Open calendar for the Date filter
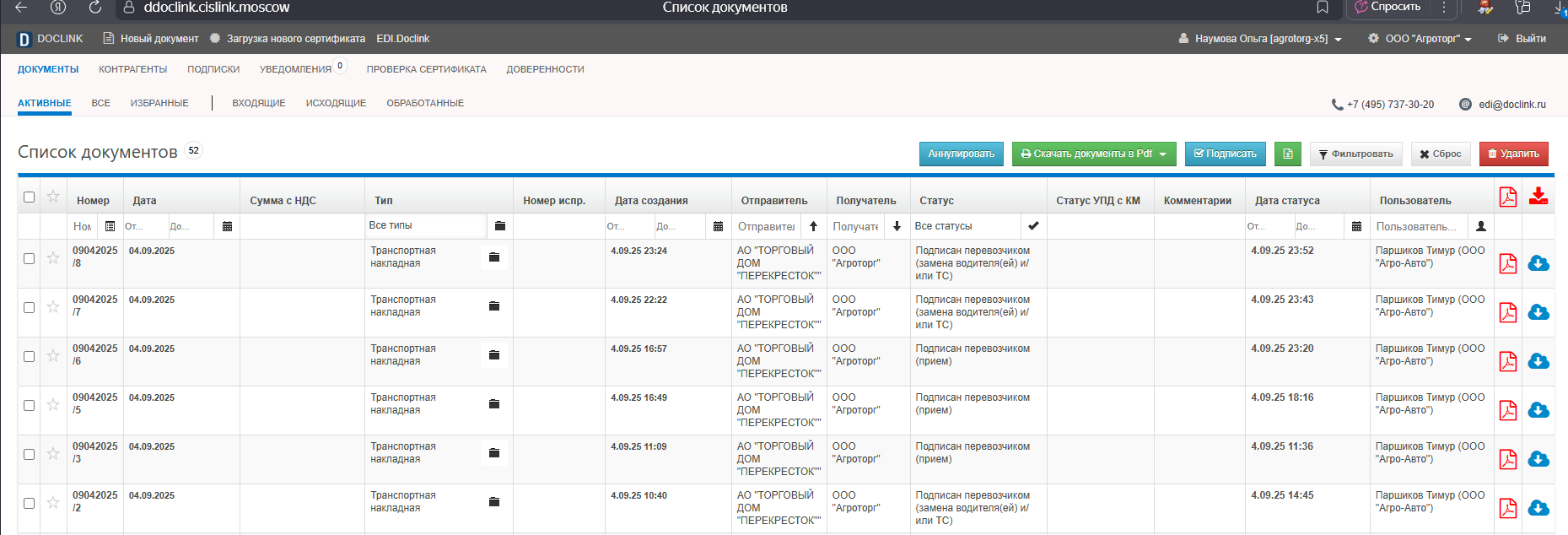The width and height of the screenshot is (1568, 535). [x=227, y=226]
